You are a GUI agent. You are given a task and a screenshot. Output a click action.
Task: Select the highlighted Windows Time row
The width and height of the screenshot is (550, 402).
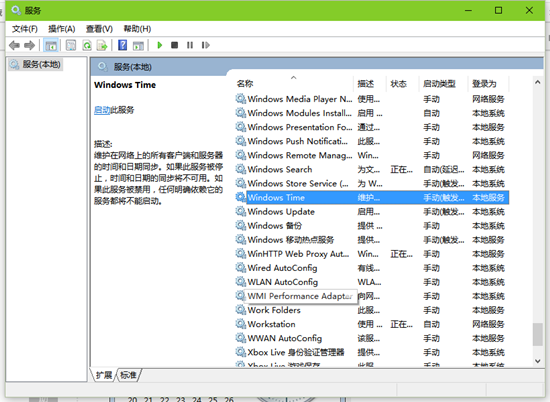(x=372, y=197)
